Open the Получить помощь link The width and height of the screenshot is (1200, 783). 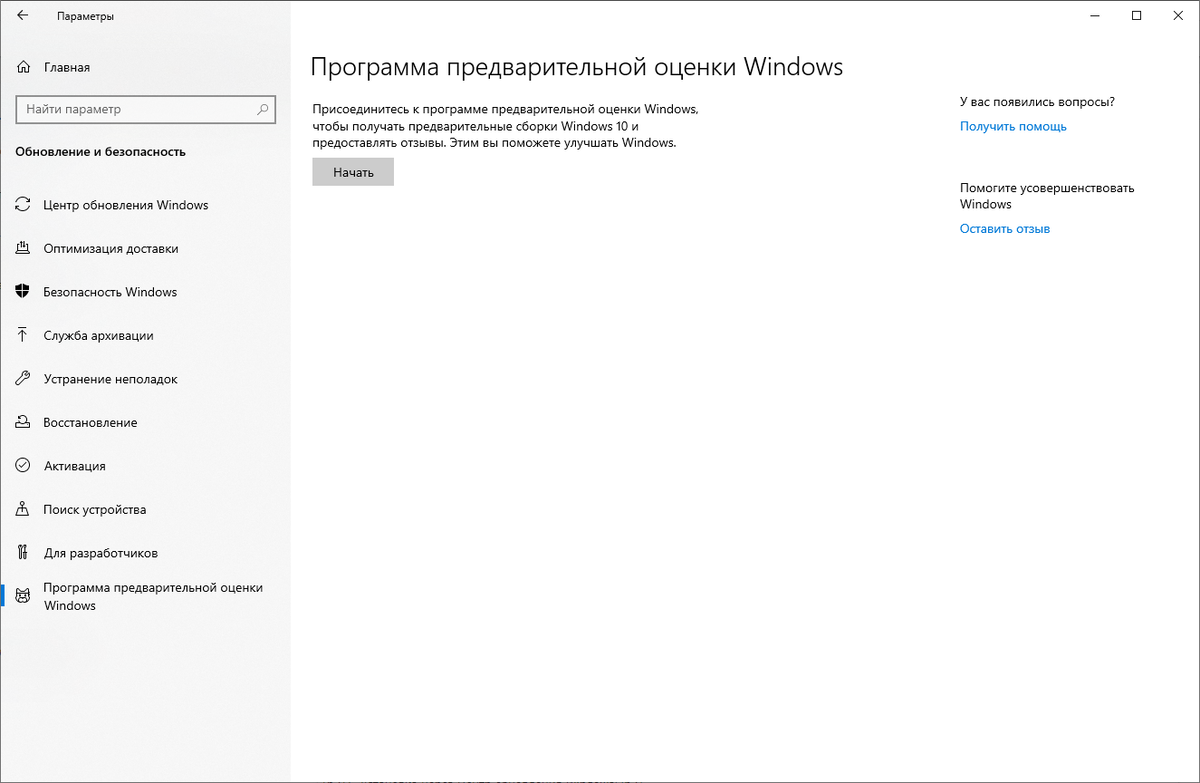pos(1013,126)
